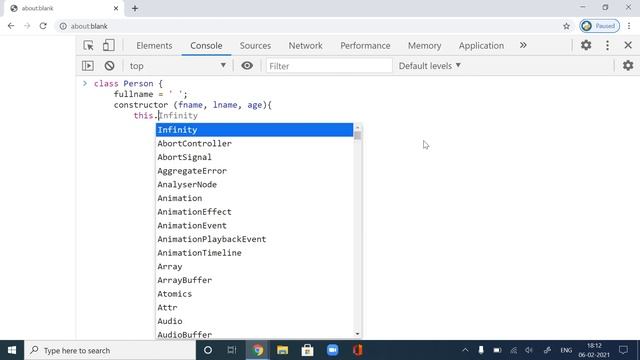Screen dimensions: 640x360
Task: Open the DevTools three-dot customize menu
Action: click(607, 45)
